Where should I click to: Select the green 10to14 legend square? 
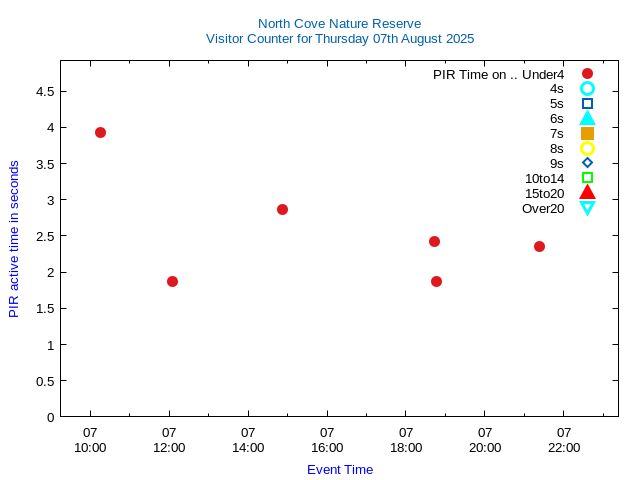click(x=587, y=178)
